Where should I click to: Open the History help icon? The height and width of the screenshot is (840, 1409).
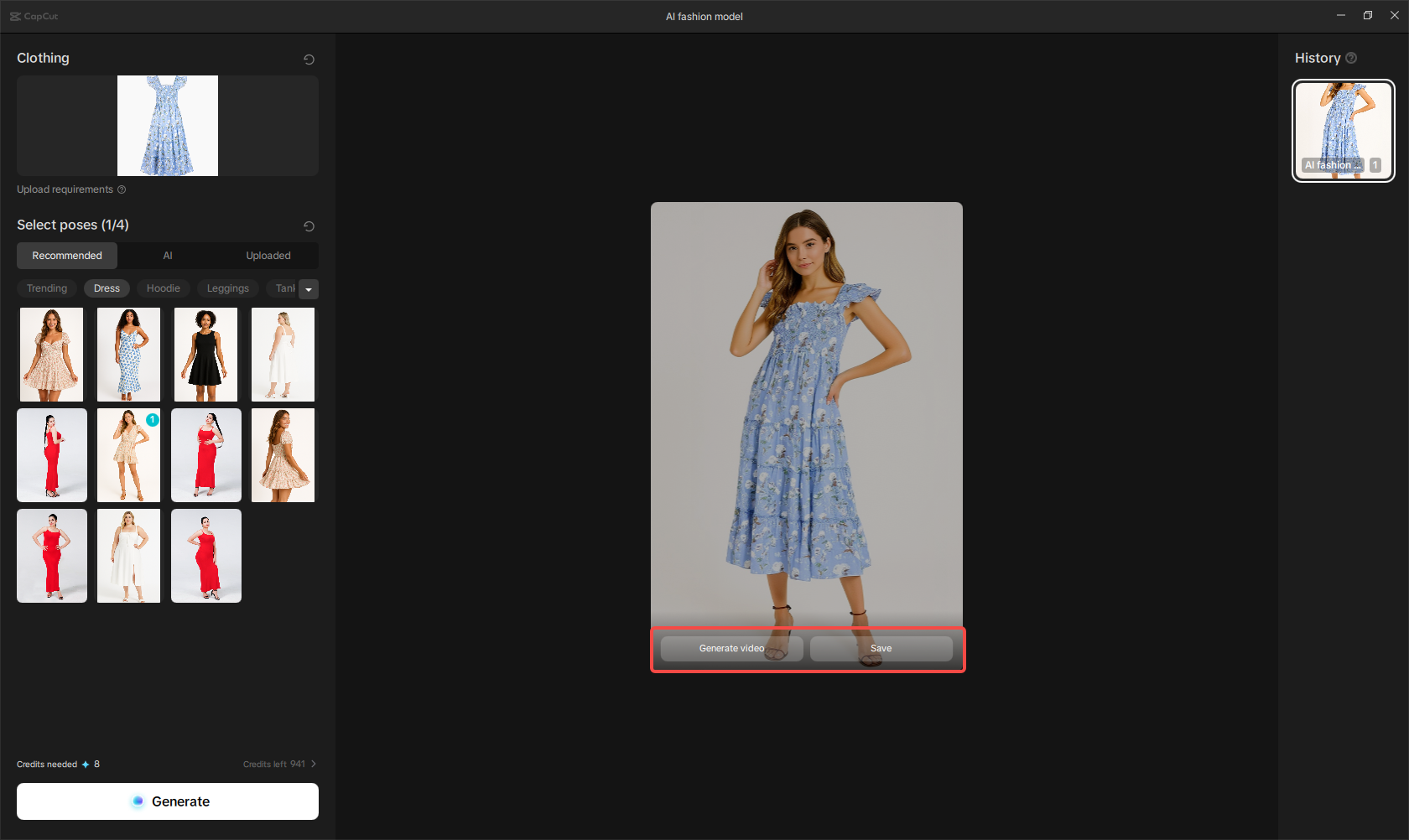(x=1351, y=59)
